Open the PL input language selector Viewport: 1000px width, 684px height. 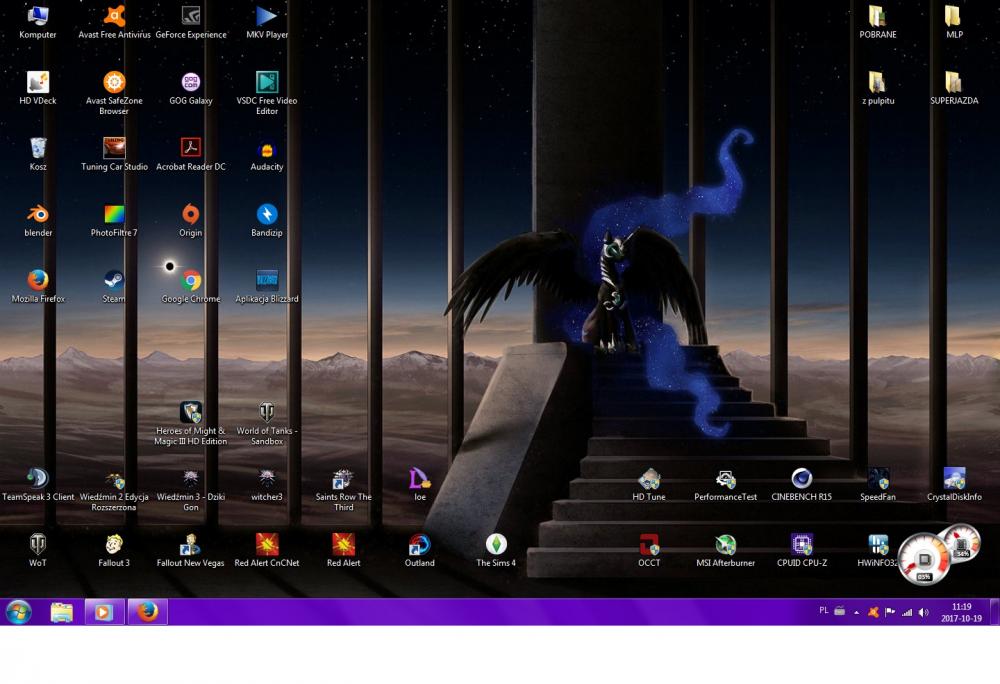click(824, 610)
